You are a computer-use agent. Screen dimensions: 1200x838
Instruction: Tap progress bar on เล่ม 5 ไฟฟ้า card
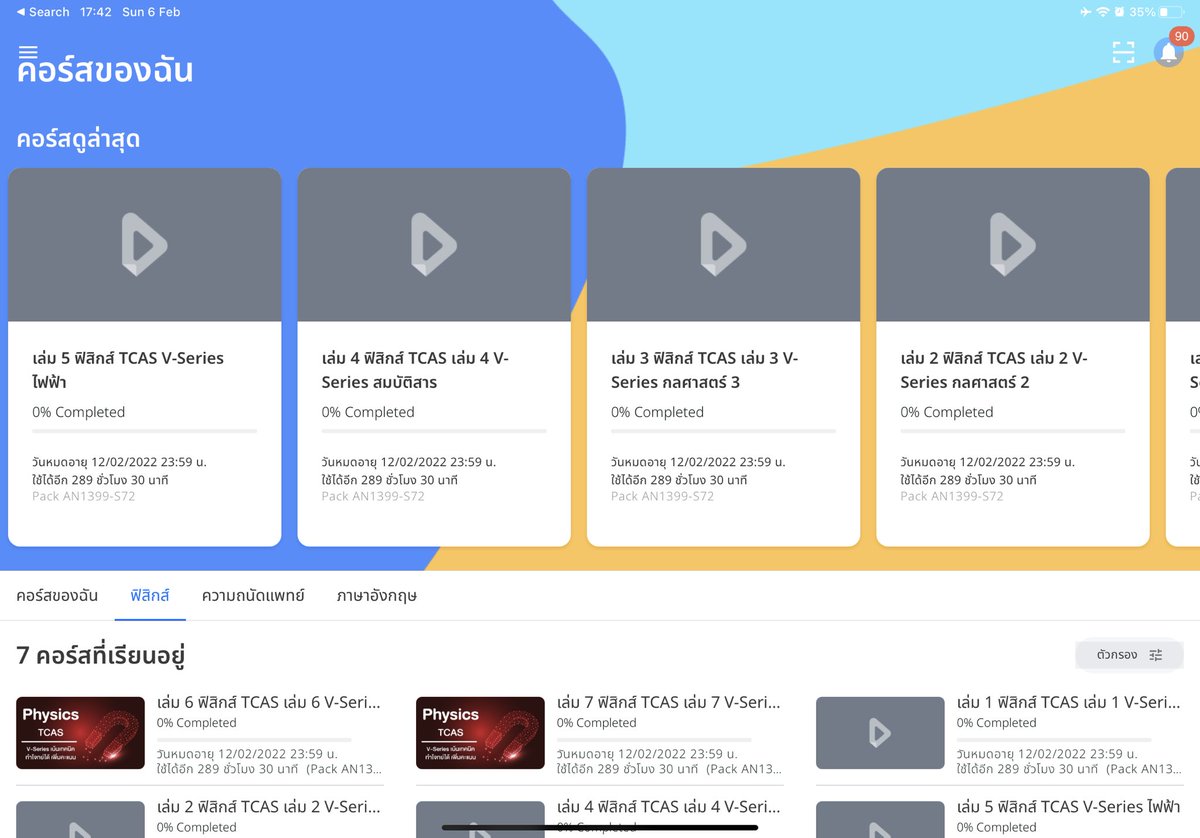(144, 431)
